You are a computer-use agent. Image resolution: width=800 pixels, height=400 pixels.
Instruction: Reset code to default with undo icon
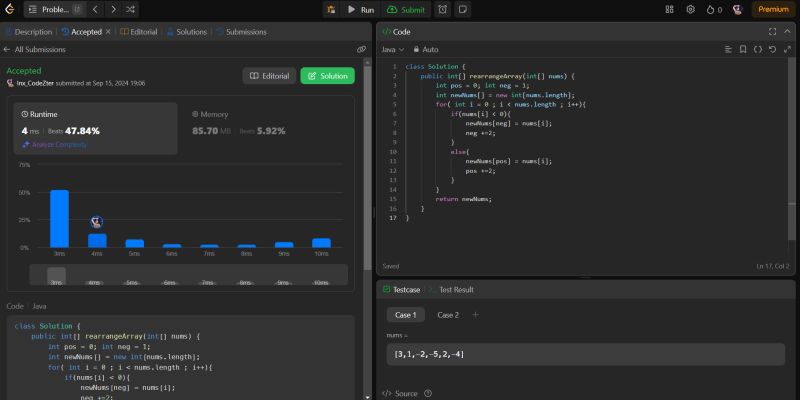772,49
